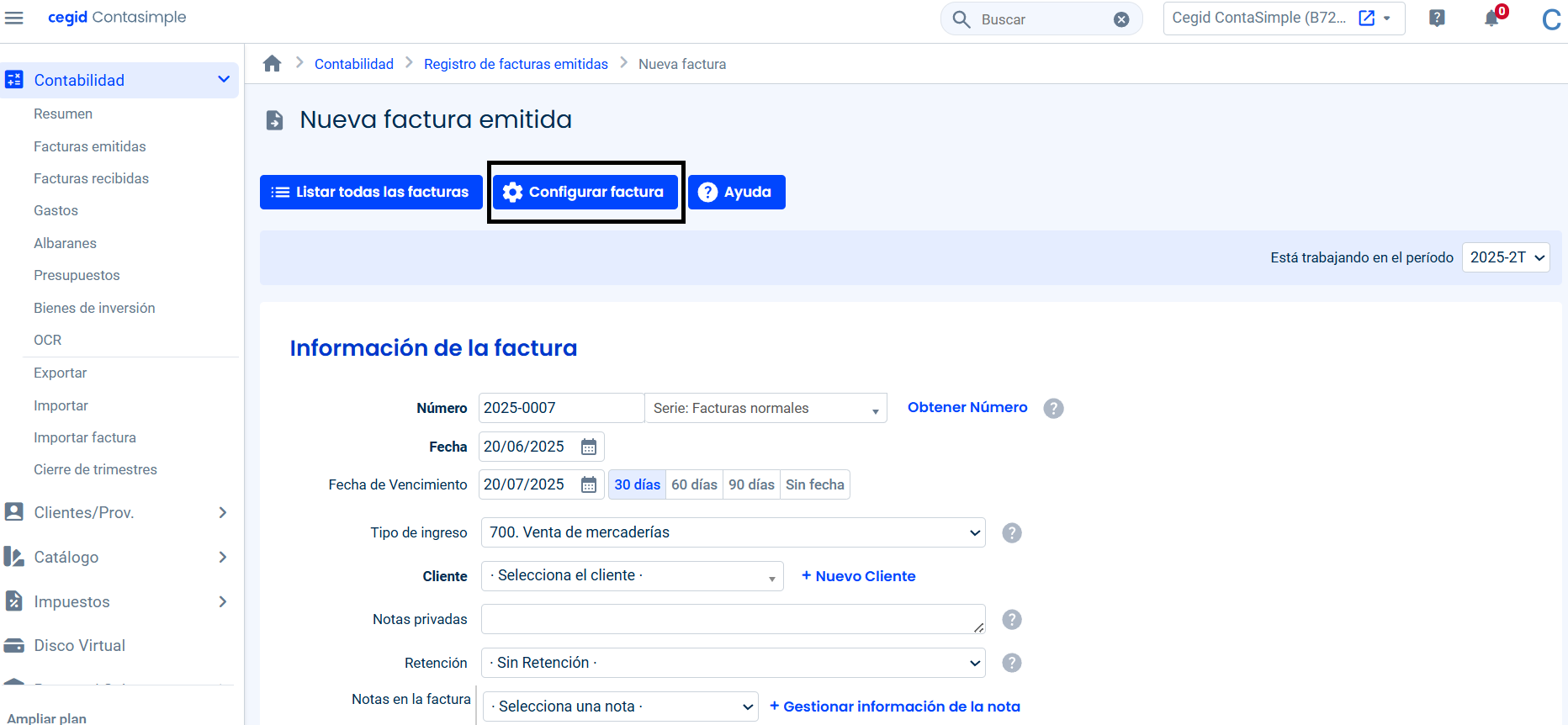Click Registro de facturas emitidas breadcrumb

[516, 64]
